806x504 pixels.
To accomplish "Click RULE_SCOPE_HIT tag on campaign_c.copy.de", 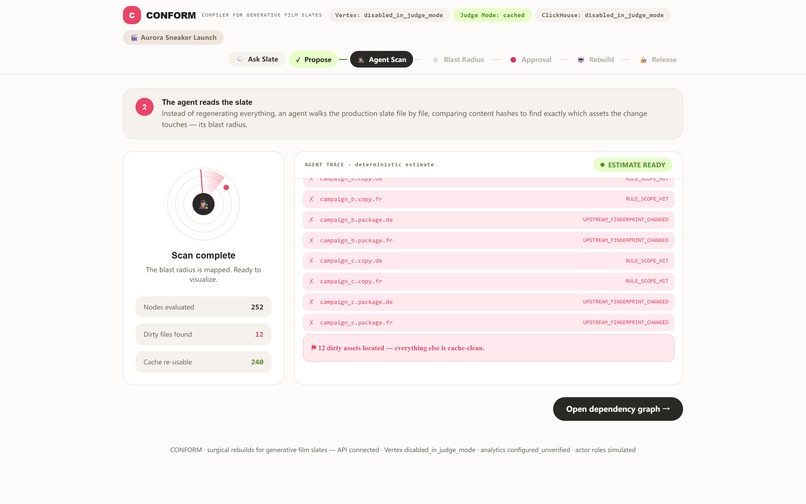I will coord(647,261).
